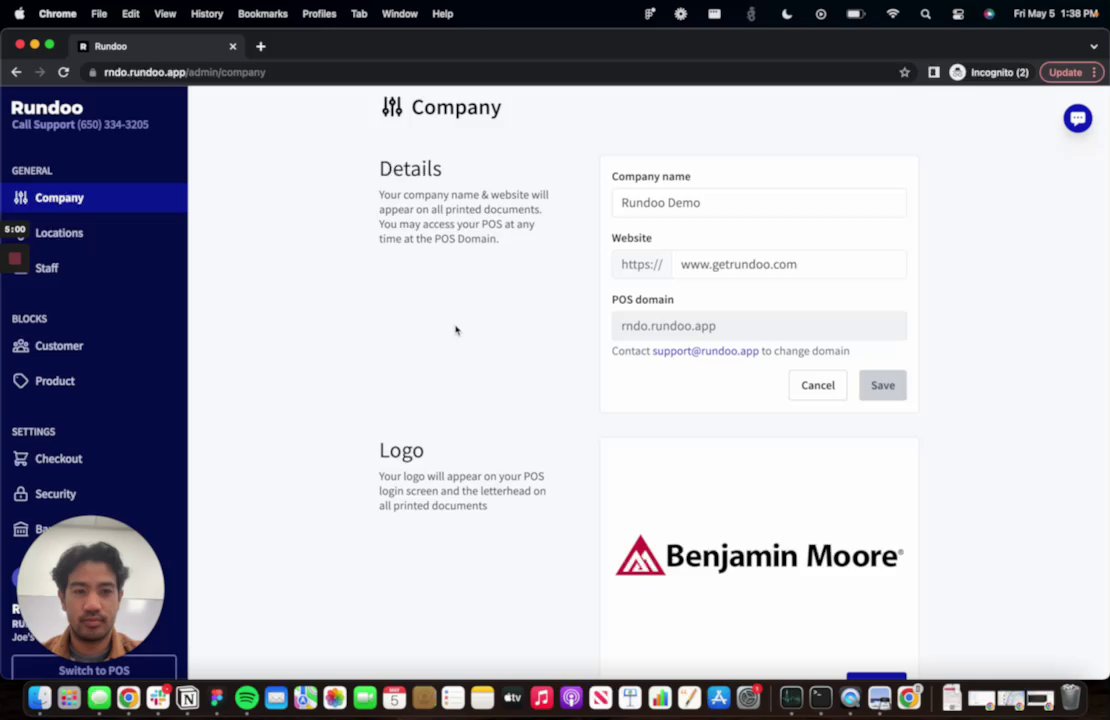Open Spotlight search in menu bar
Image resolution: width=1110 pixels, height=720 pixels.
click(925, 13)
